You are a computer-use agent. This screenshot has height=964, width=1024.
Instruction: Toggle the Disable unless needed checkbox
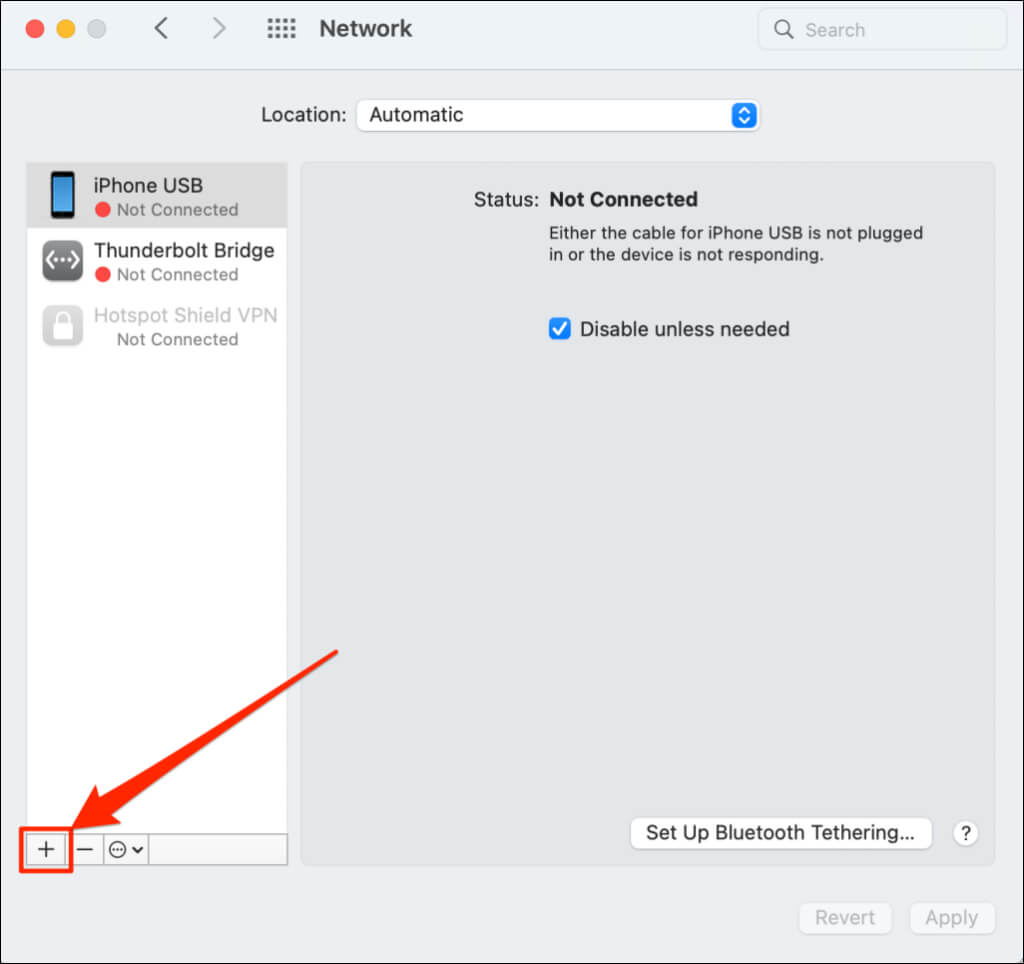point(560,329)
